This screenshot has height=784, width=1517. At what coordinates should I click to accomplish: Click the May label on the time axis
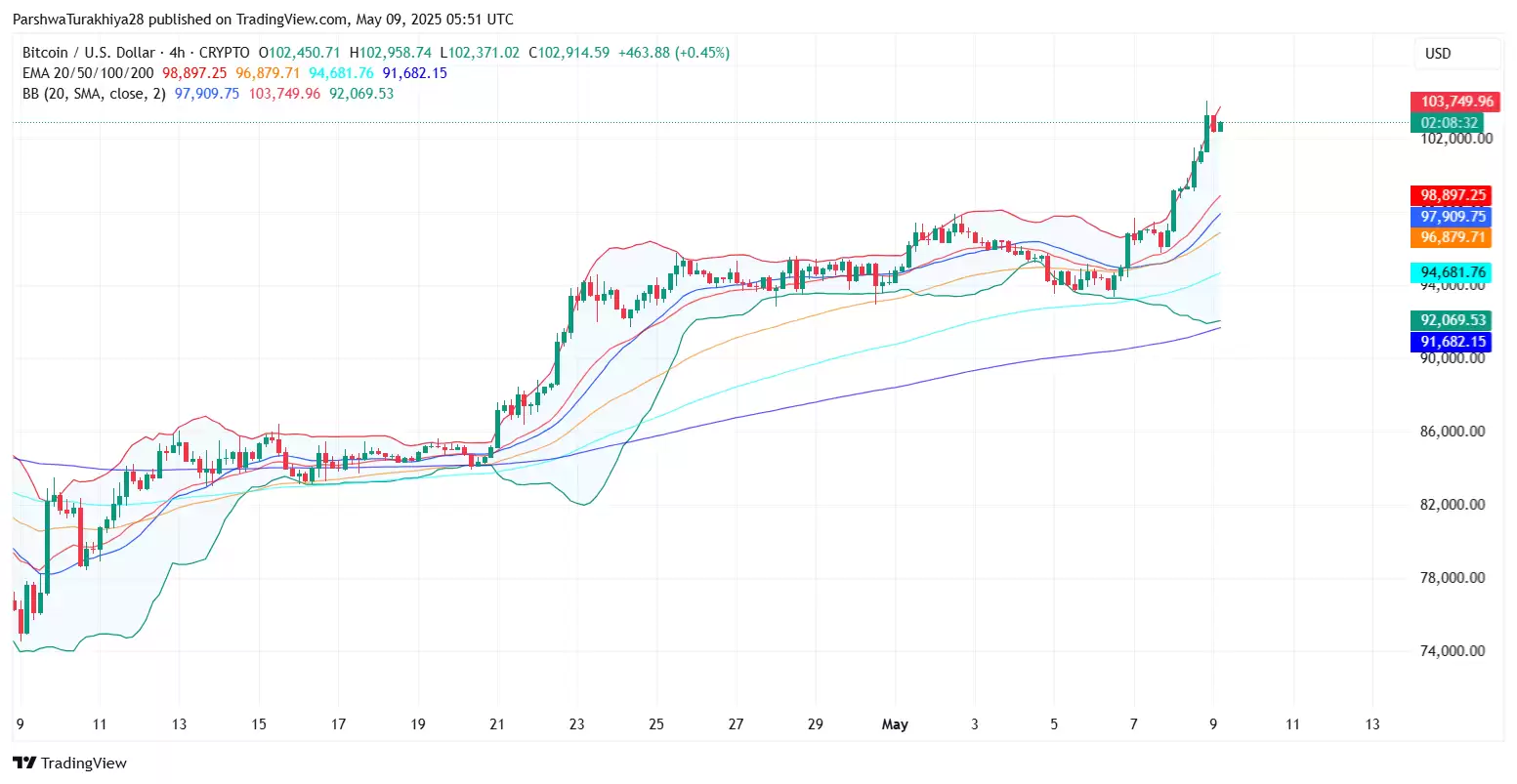click(x=895, y=724)
